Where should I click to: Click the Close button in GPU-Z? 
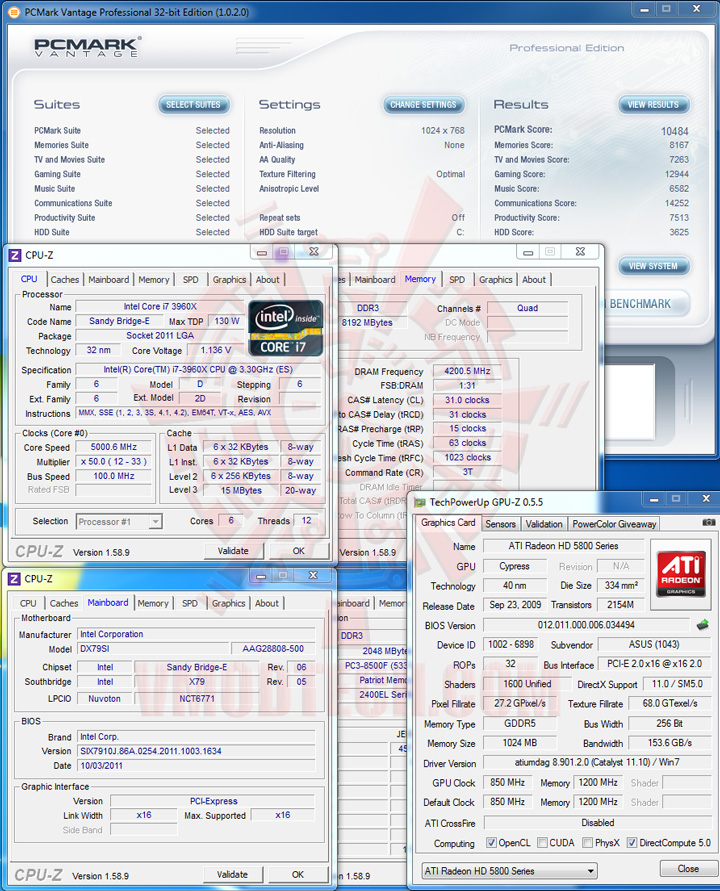688,868
